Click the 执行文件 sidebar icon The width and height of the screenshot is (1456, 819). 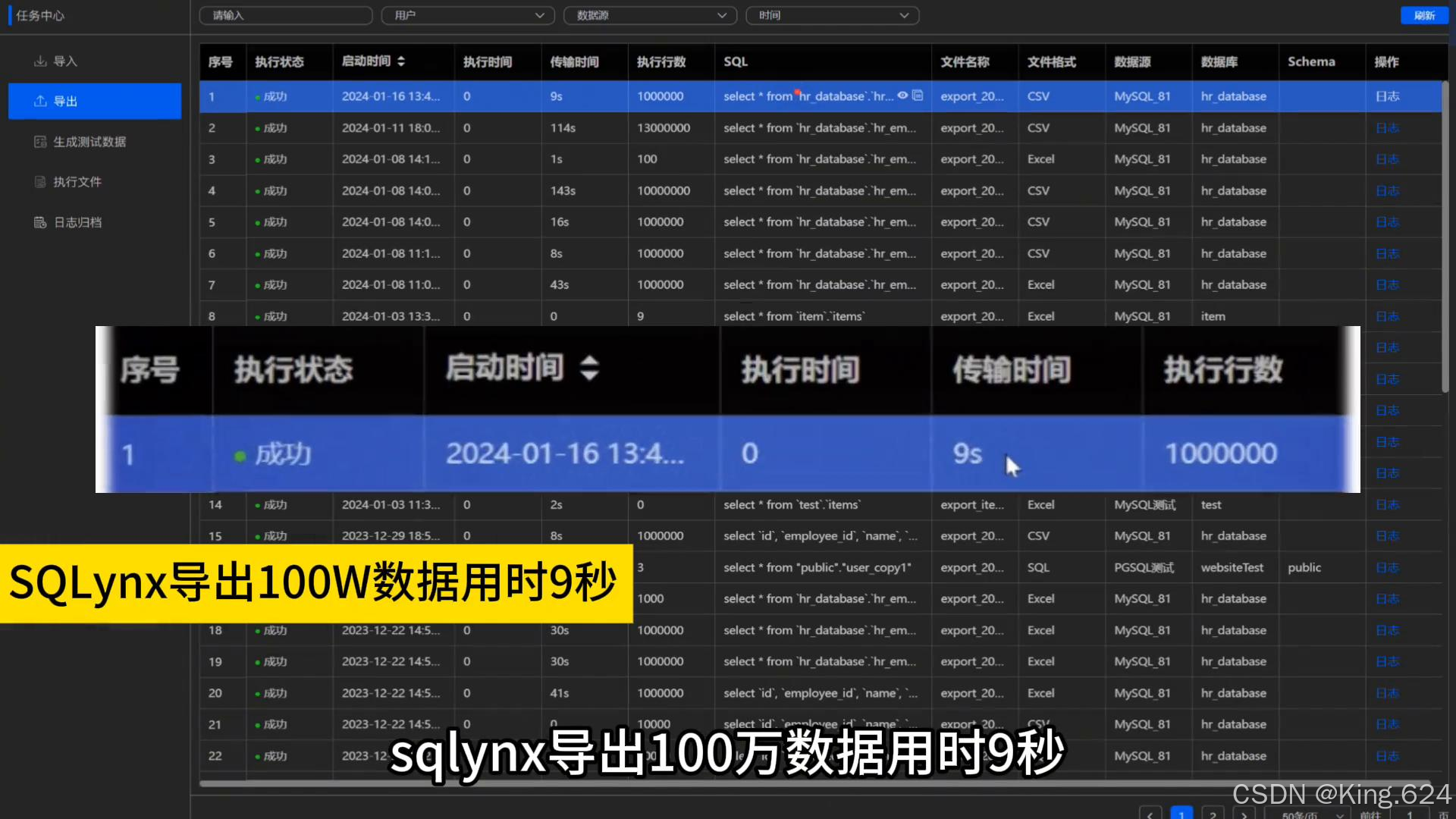(x=40, y=182)
